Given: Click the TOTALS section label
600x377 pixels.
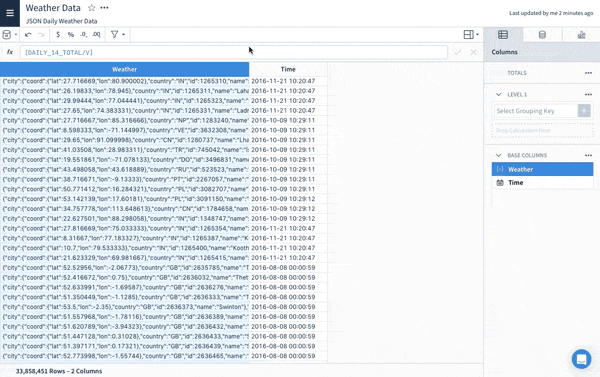Looking at the screenshot, I should pyautogui.click(x=517, y=73).
